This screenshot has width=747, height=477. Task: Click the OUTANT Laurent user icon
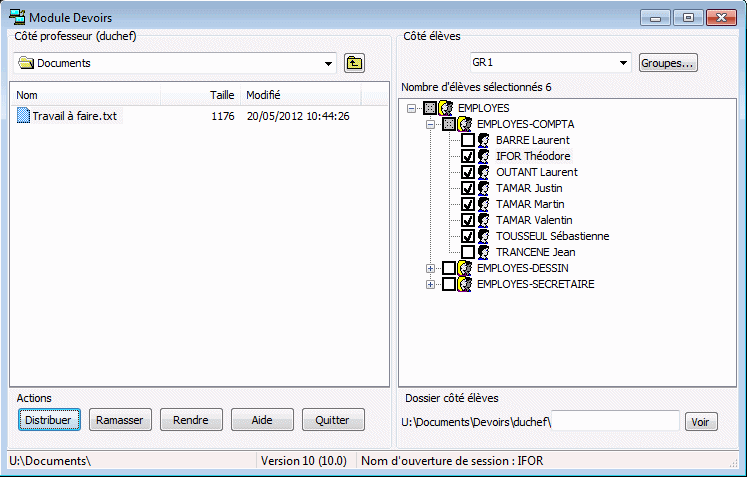point(484,172)
